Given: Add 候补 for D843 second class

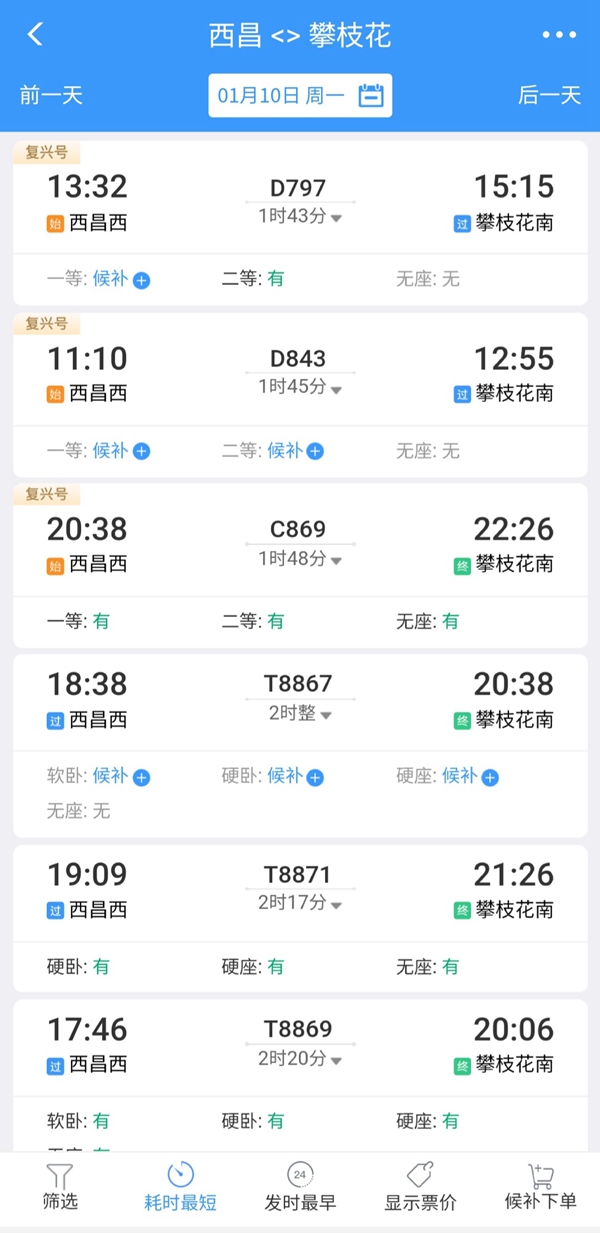Looking at the screenshot, I should coord(315,451).
